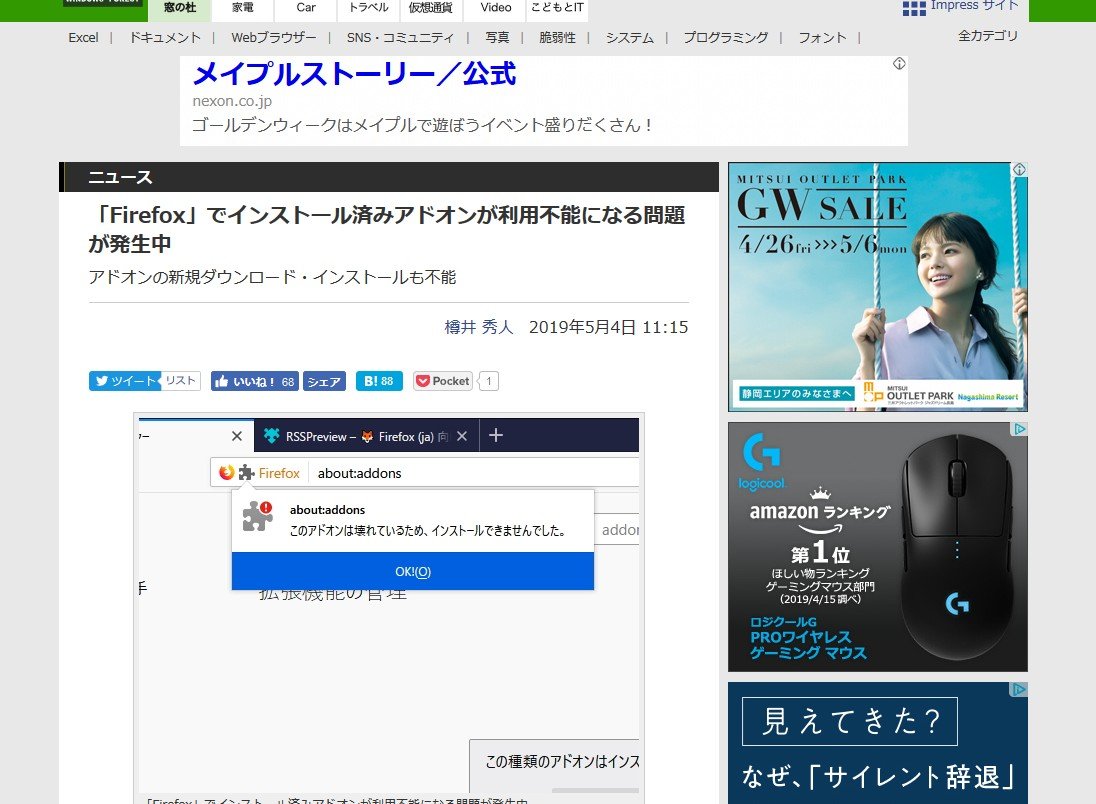
Task: Open the 窓の杜 site tab
Action: [x=179, y=8]
